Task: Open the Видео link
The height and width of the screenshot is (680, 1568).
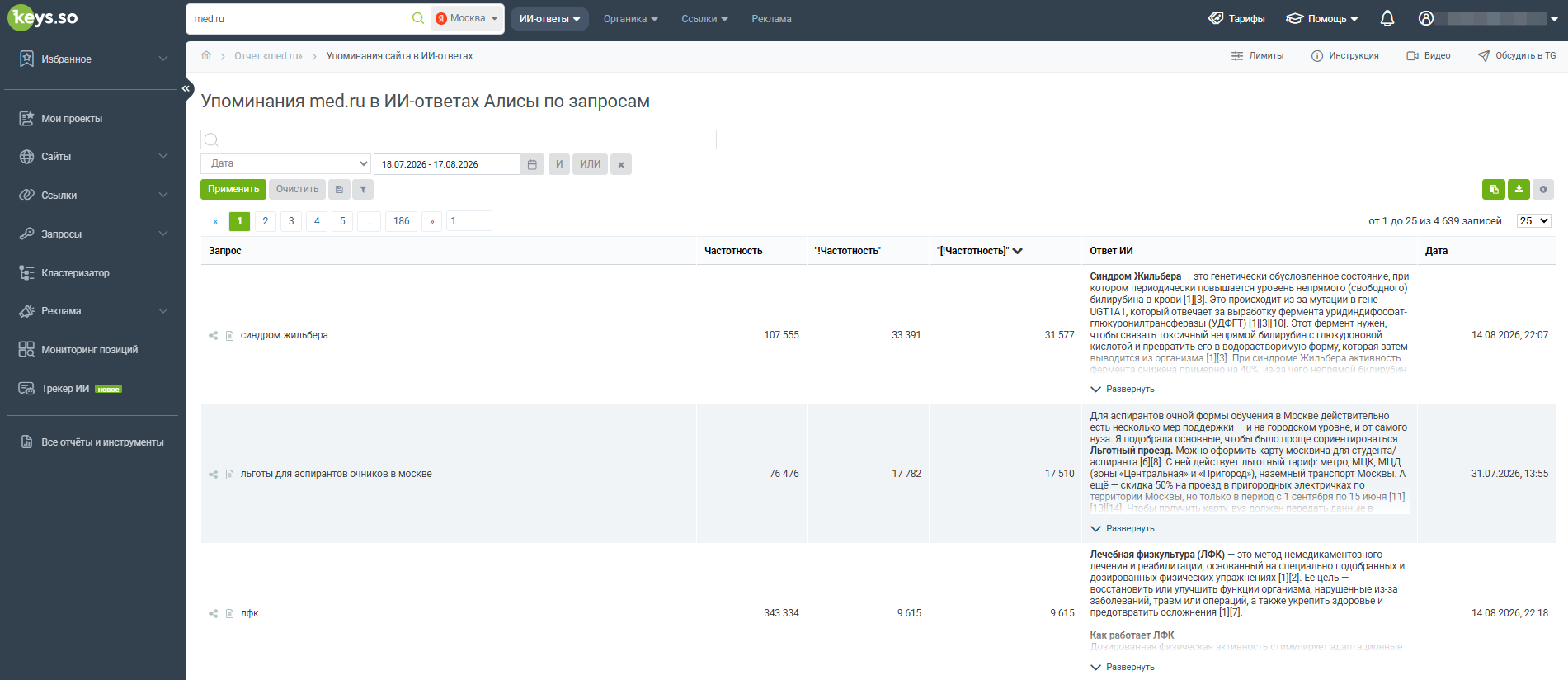Action: click(1428, 56)
